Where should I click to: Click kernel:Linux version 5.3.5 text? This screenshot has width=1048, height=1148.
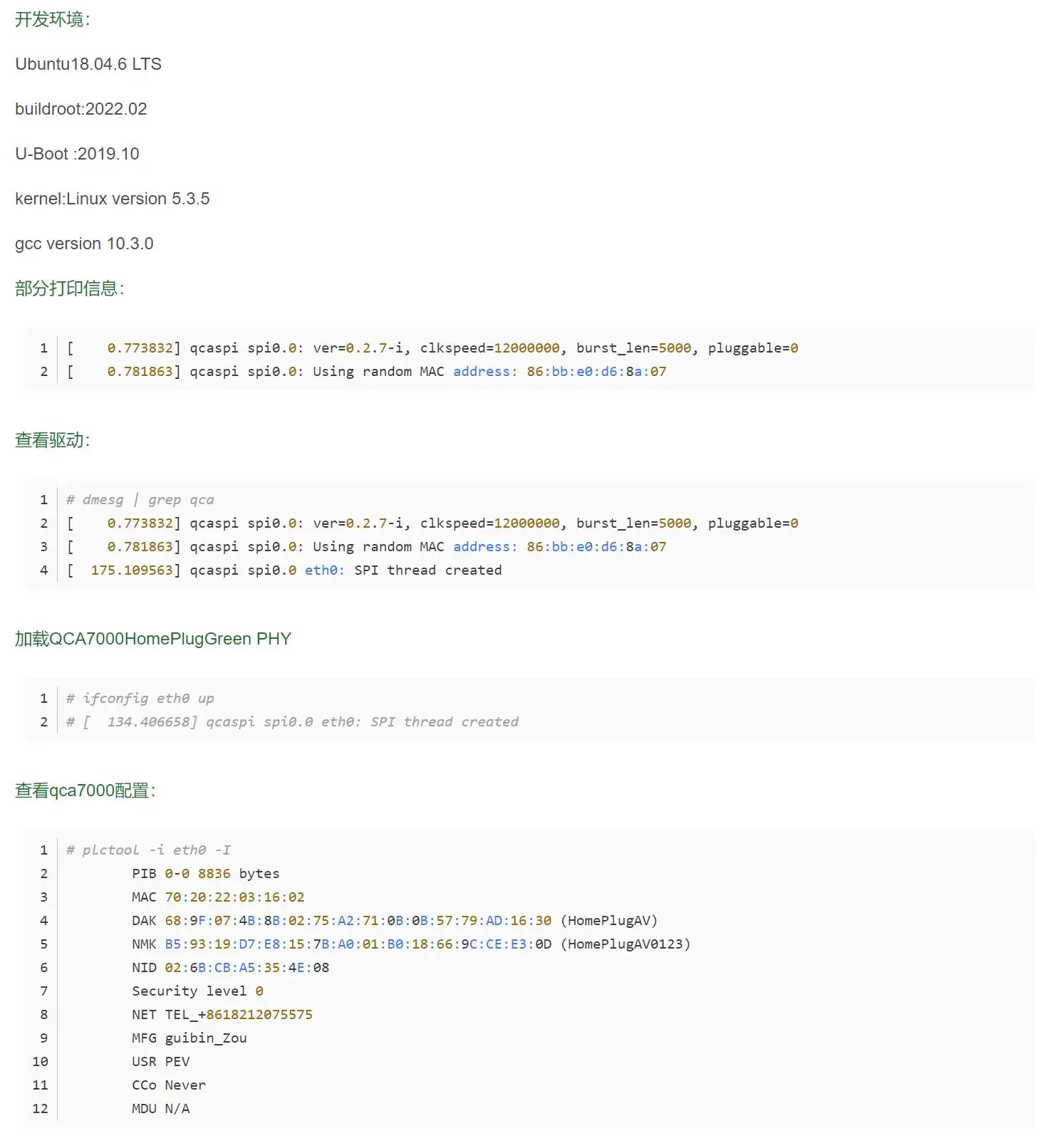tap(113, 199)
